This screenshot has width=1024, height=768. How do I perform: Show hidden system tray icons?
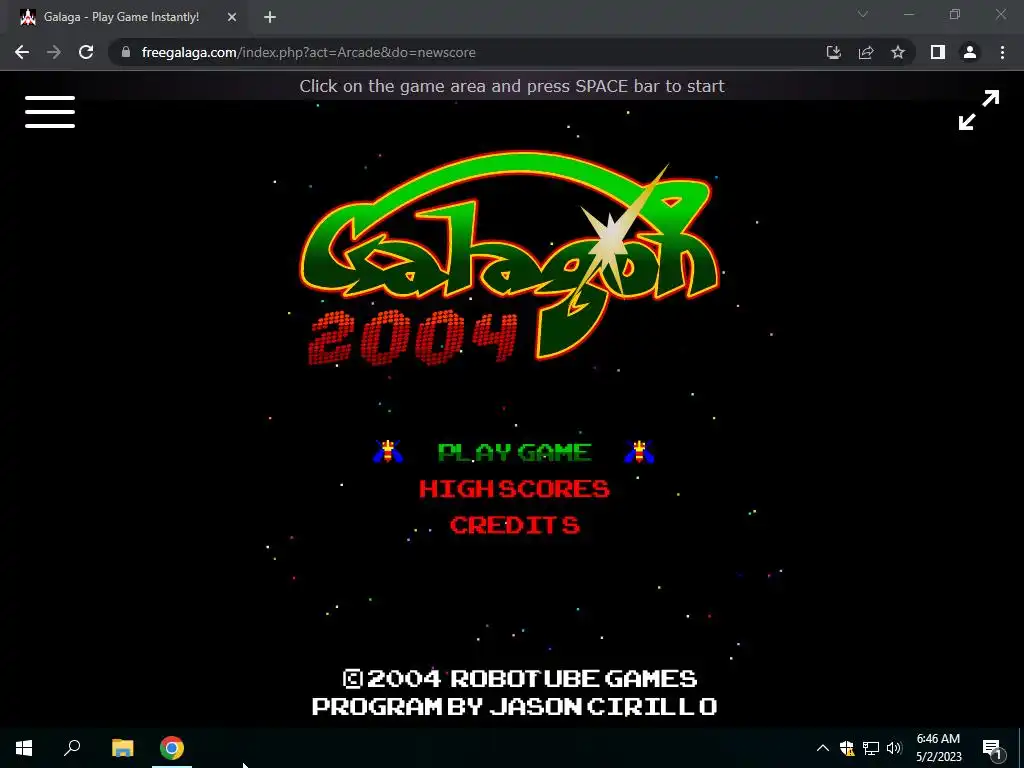823,748
